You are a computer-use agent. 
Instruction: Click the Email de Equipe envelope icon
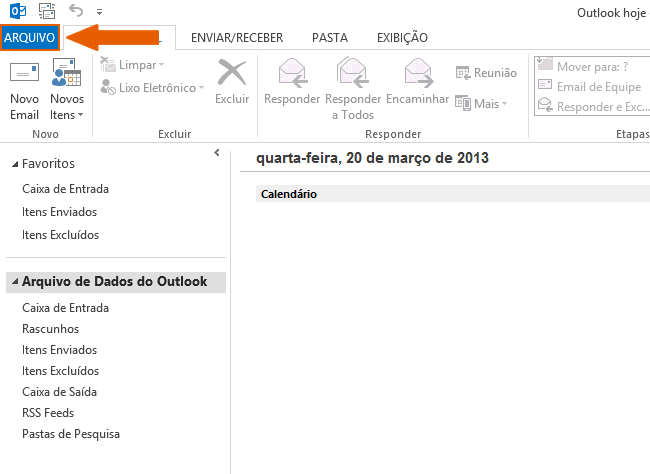point(545,85)
